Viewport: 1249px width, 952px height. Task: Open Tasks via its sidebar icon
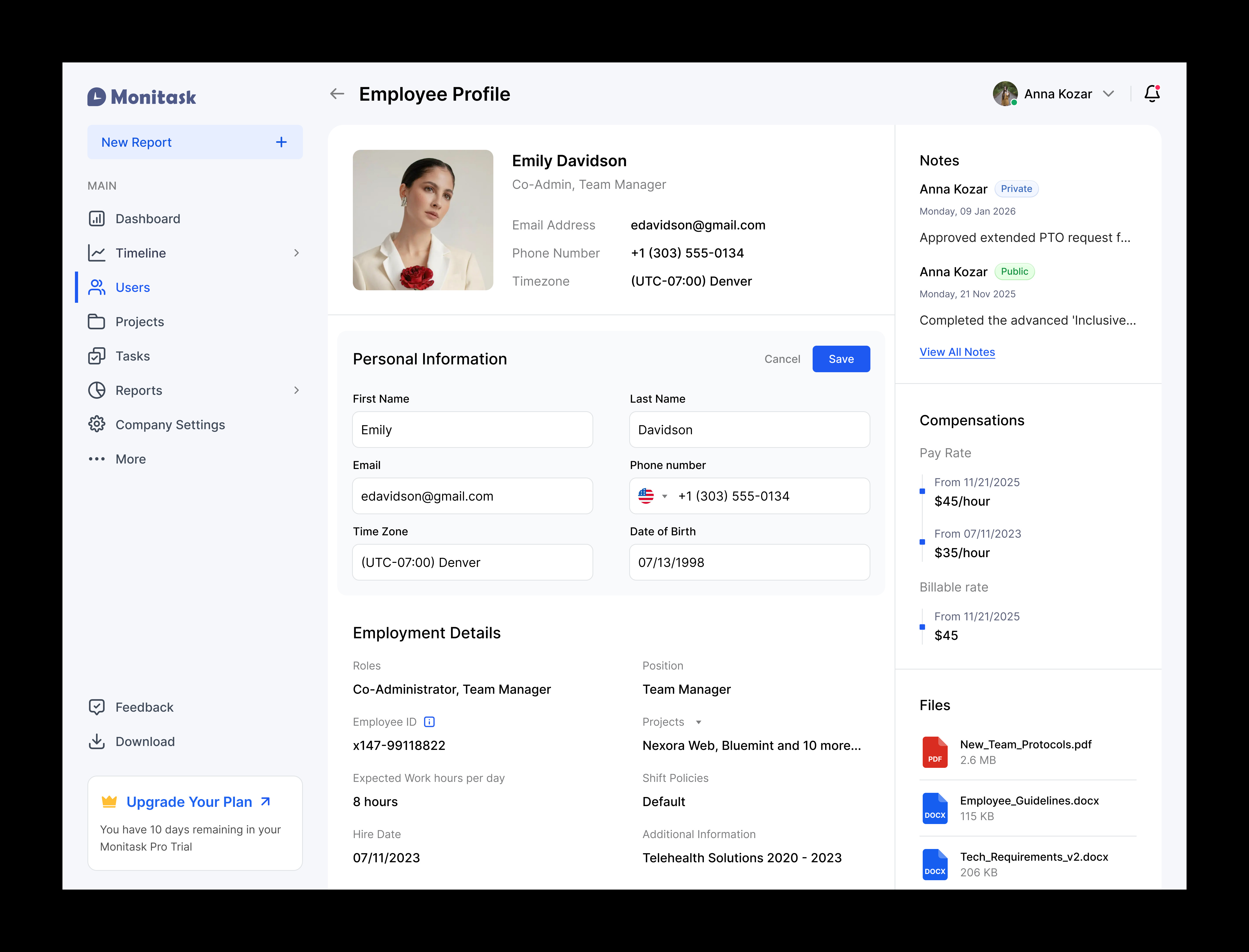(x=97, y=355)
